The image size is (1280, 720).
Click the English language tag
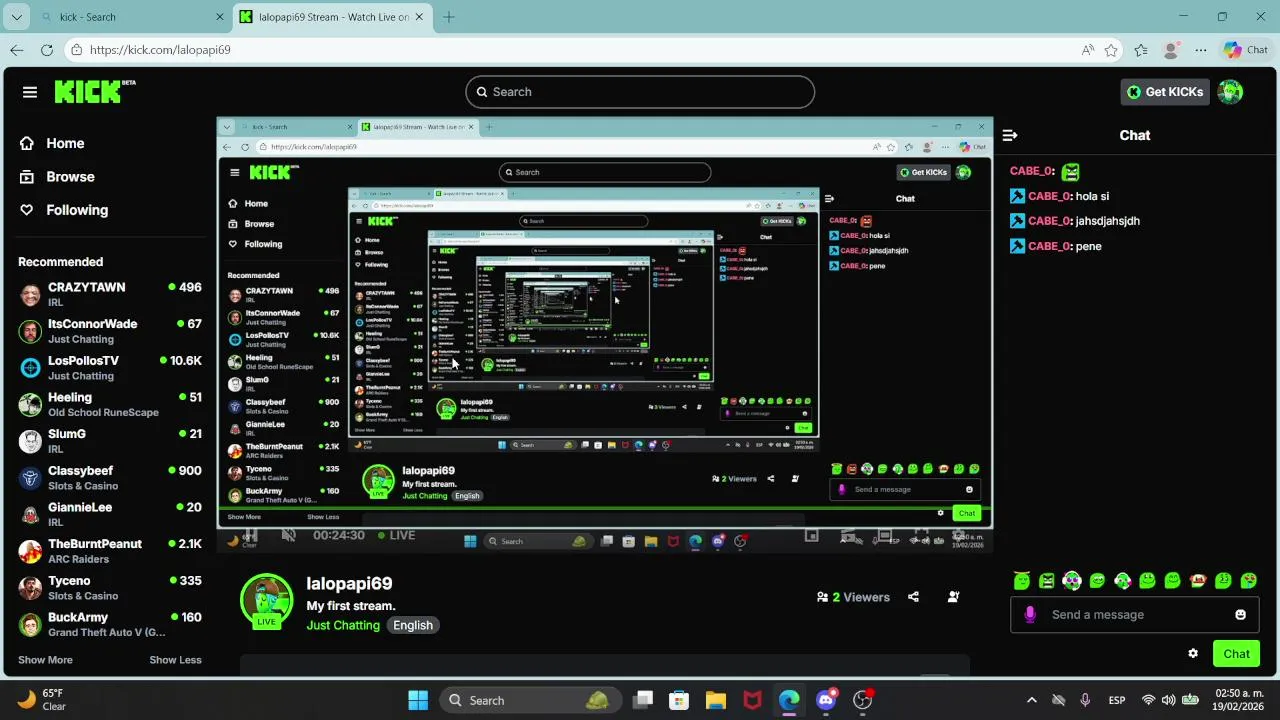coord(413,625)
